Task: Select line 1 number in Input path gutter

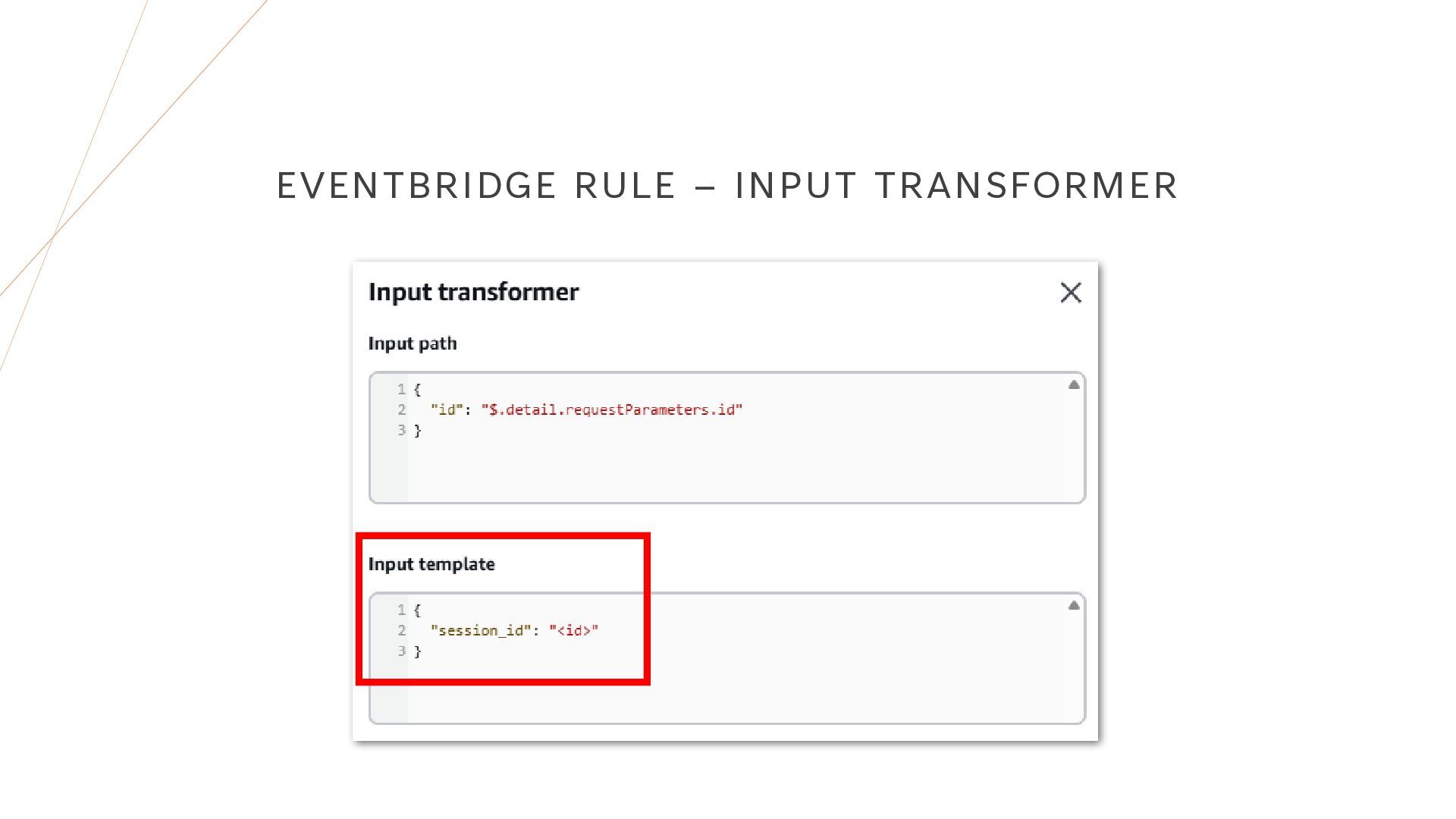Action: (401, 389)
